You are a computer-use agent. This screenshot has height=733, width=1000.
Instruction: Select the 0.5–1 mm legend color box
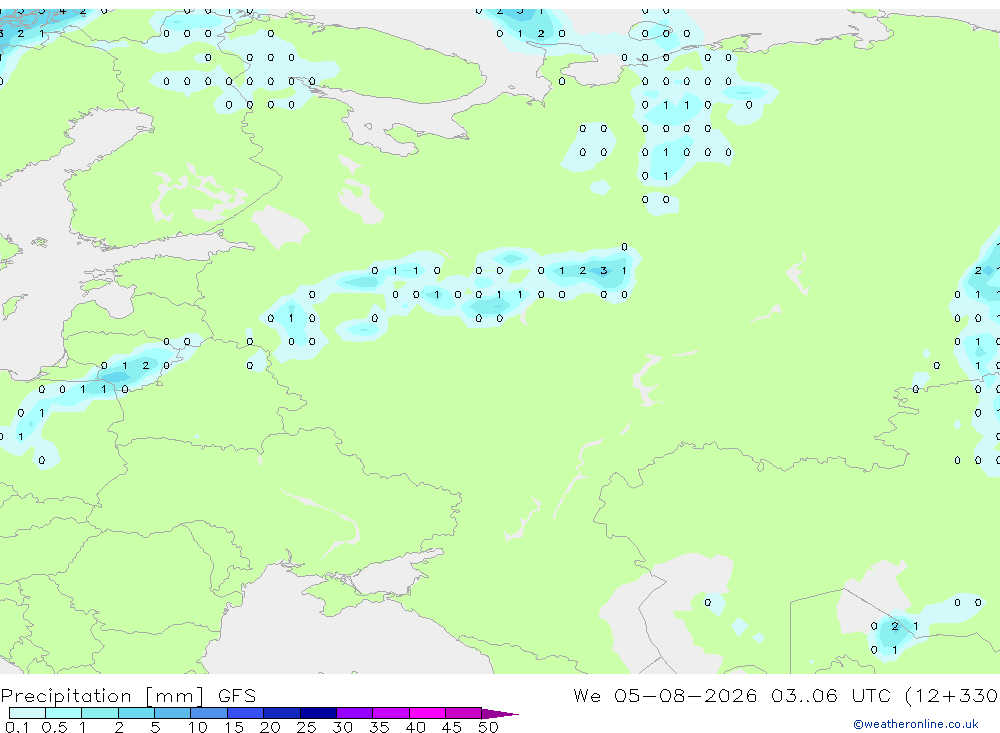63,713
